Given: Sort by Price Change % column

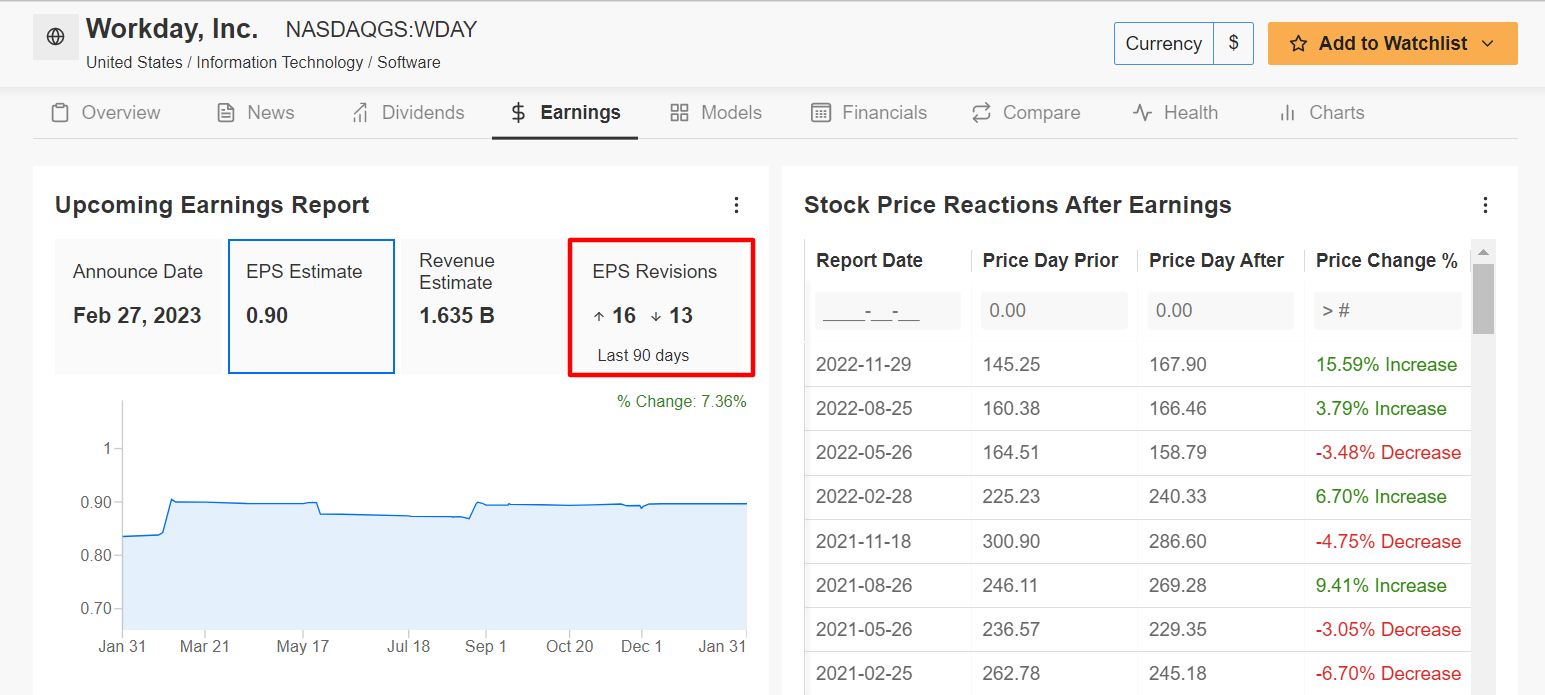Looking at the screenshot, I should click(x=1387, y=261).
